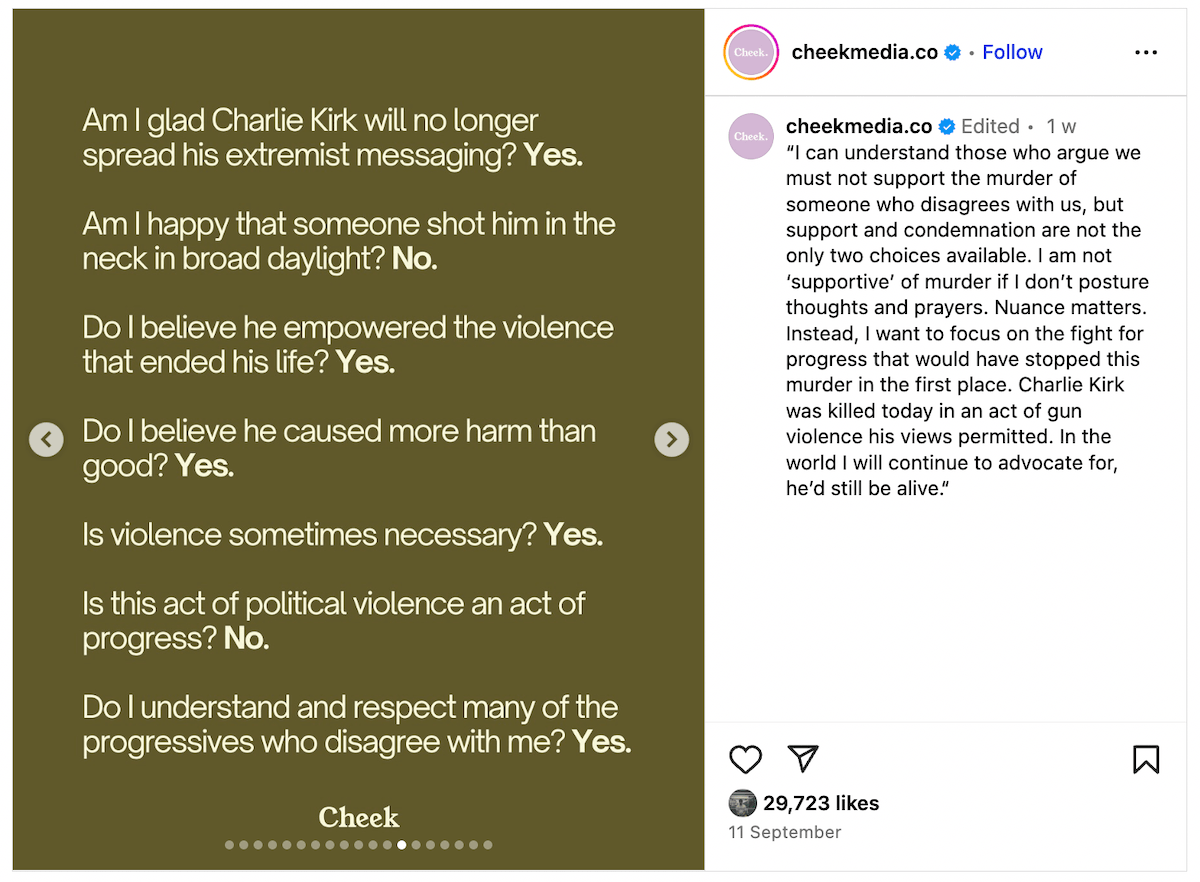This screenshot has height=882, width=1200.
Task: Click the verified badge next to header username
Action: [x=953, y=52]
